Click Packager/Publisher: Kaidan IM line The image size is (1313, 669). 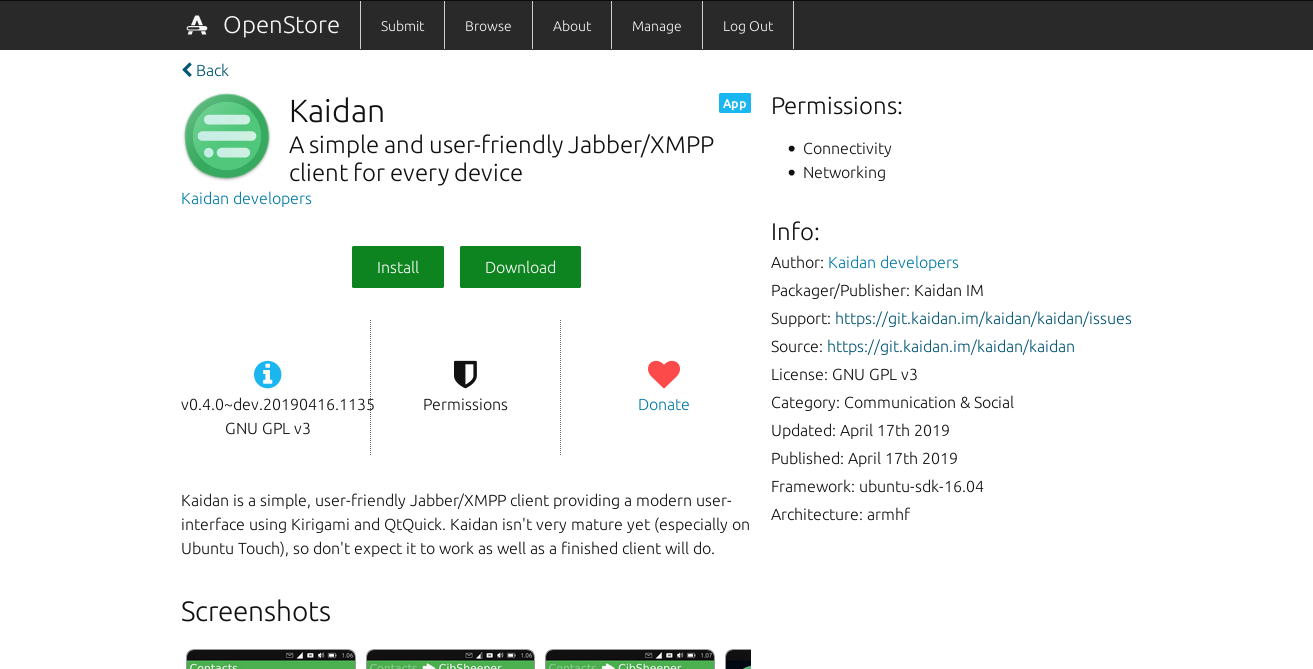pyautogui.click(x=877, y=290)
